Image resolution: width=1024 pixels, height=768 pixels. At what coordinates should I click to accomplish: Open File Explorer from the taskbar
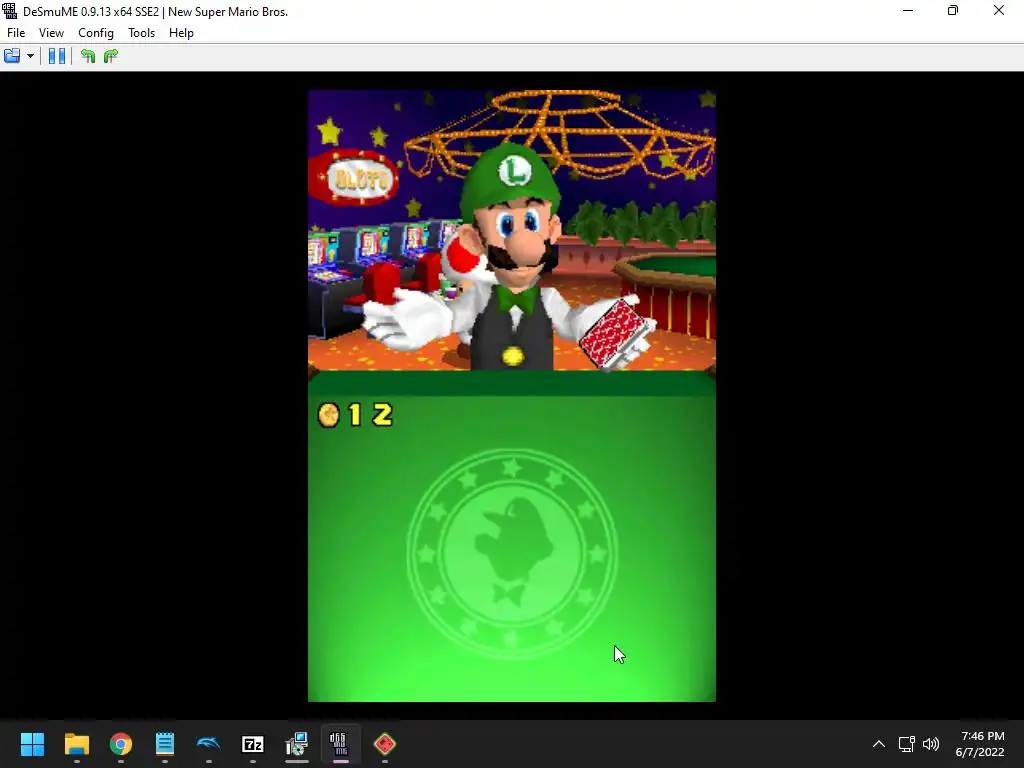click(76, 744)
